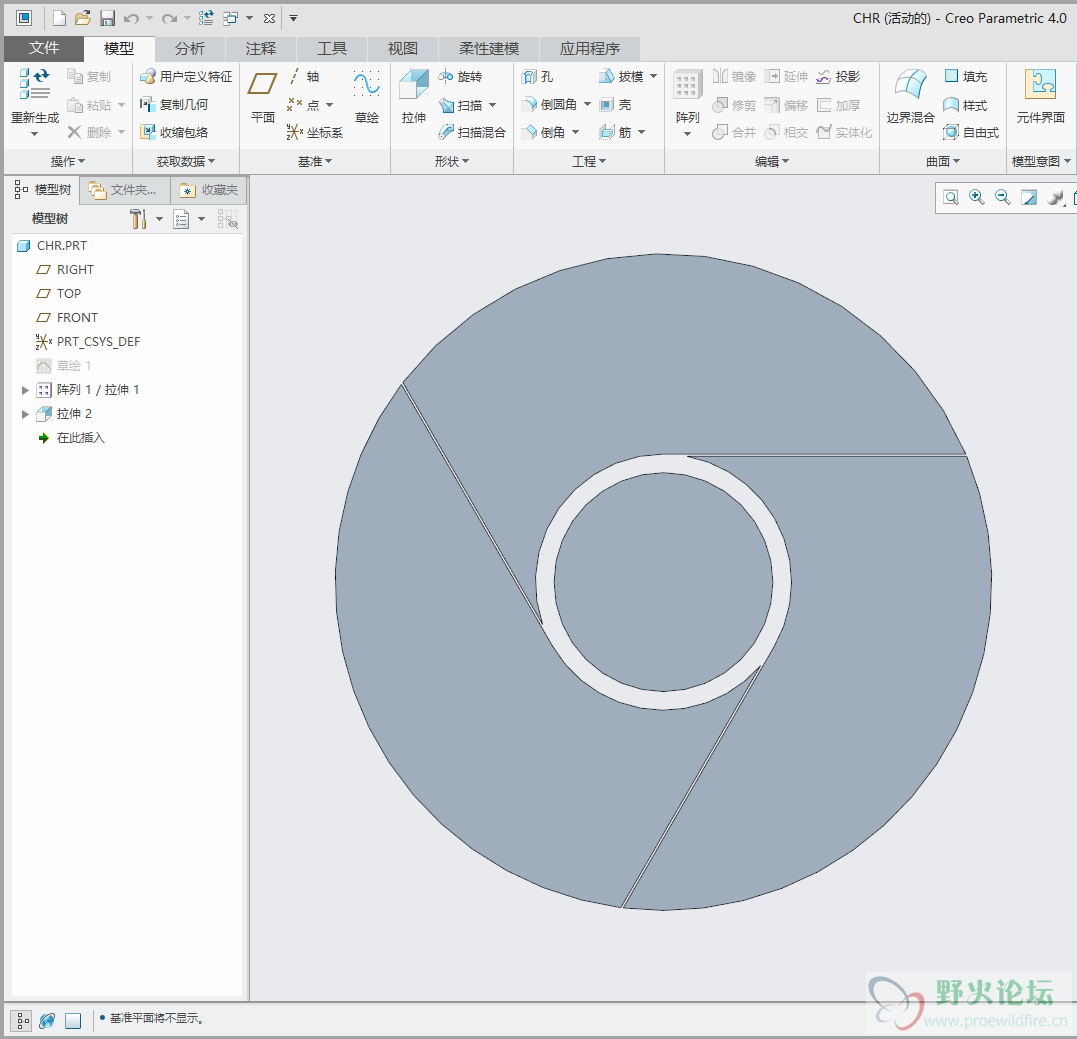Expand the Surfaces (曲面) group menu
The width and height of the screenshot is (1077, 1039).
942,161
